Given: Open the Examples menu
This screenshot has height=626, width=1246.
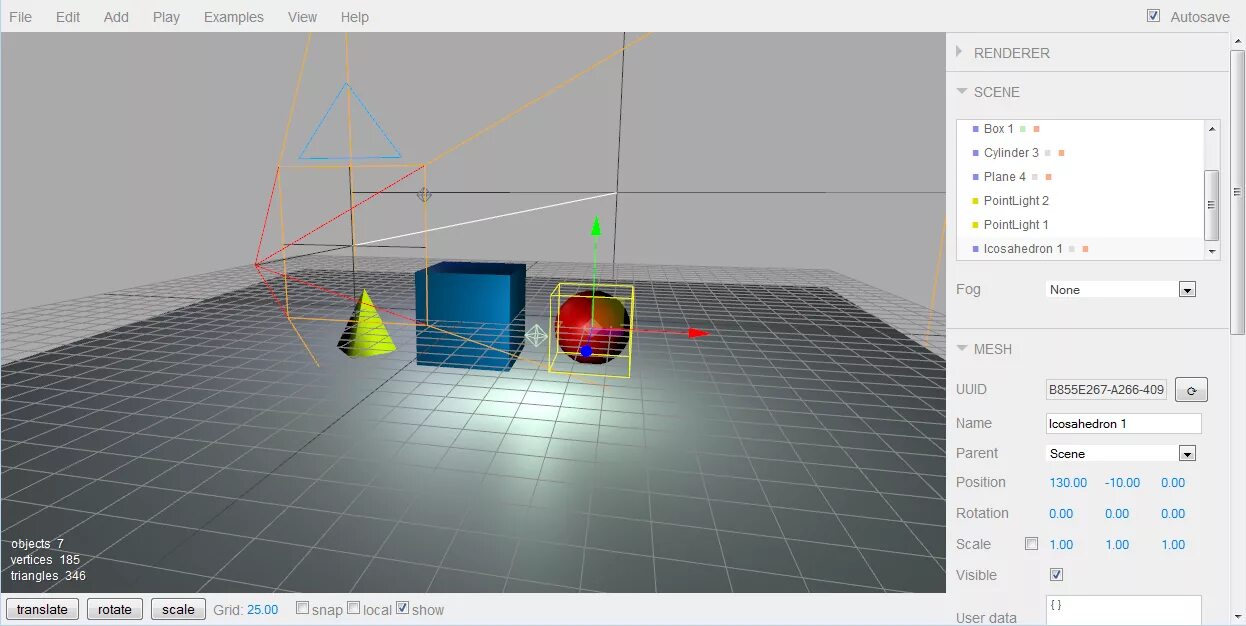Looking at the screenshot, I should click(234, 17).
